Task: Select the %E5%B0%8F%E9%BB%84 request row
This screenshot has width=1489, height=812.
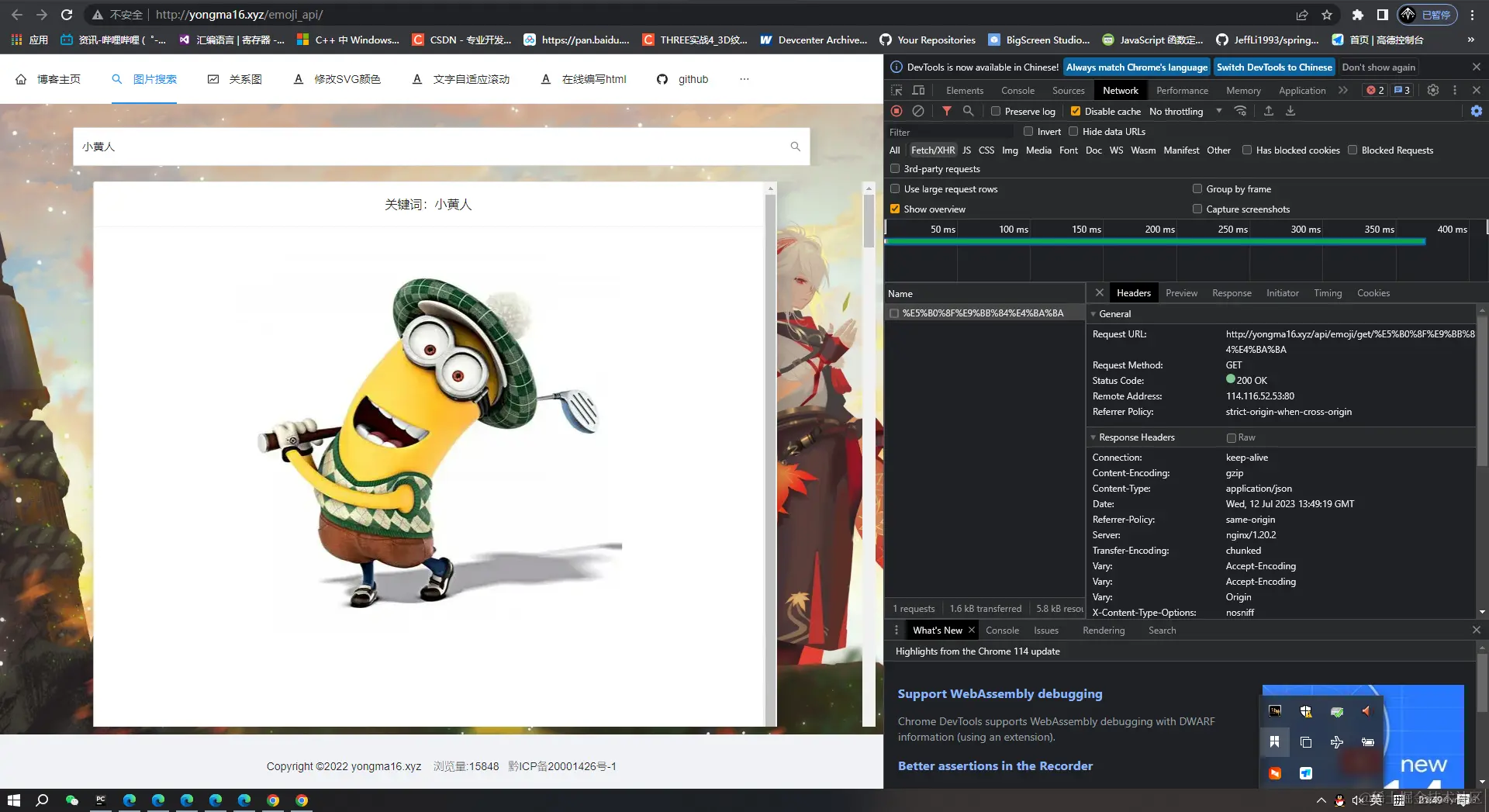Action: pyautogui.click(x=984, y=313)
